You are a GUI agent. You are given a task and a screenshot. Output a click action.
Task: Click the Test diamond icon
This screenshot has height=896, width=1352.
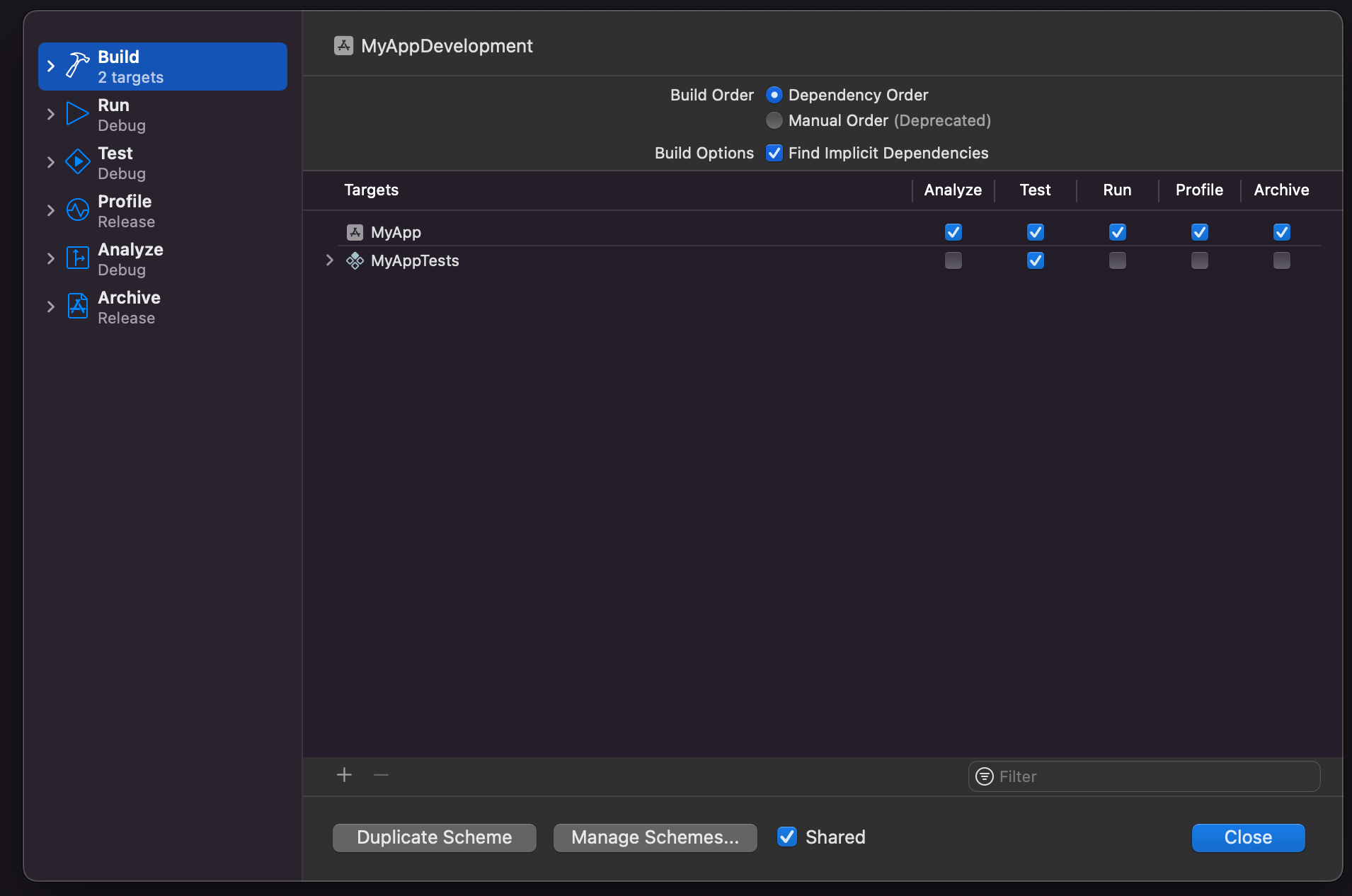77,162
